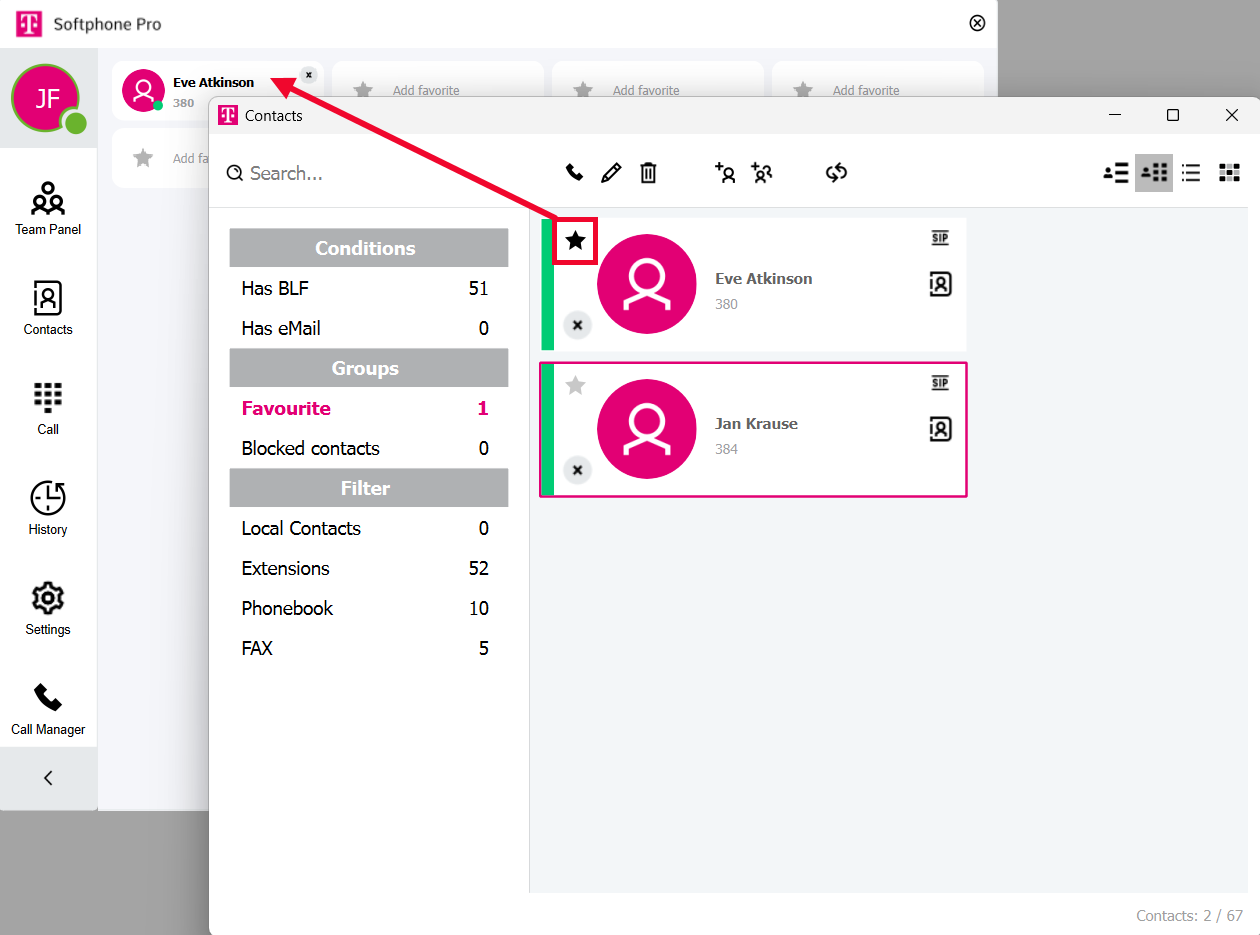Image resolution: width=1260 pixels, height=935 pixels.
Task: Open Call Manager in the sidebar
Action: pyautogui.click(x=48, y=708)
